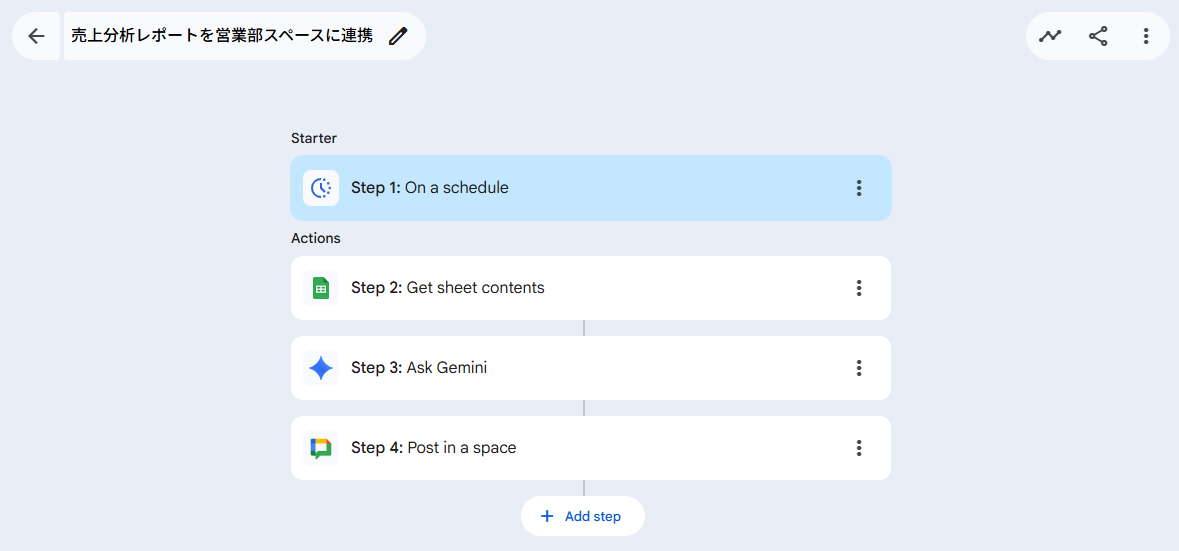This screenshot has height=551, width=1179.
Task: Click the pencil icon to rename flow
Action: (x=398, y=36)
